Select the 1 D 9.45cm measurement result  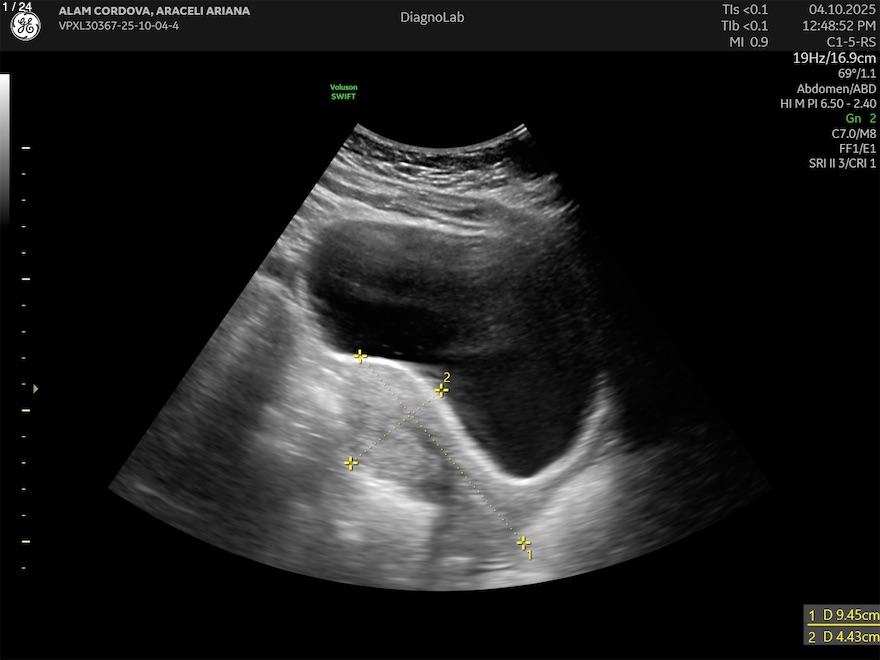pos(843,615)
